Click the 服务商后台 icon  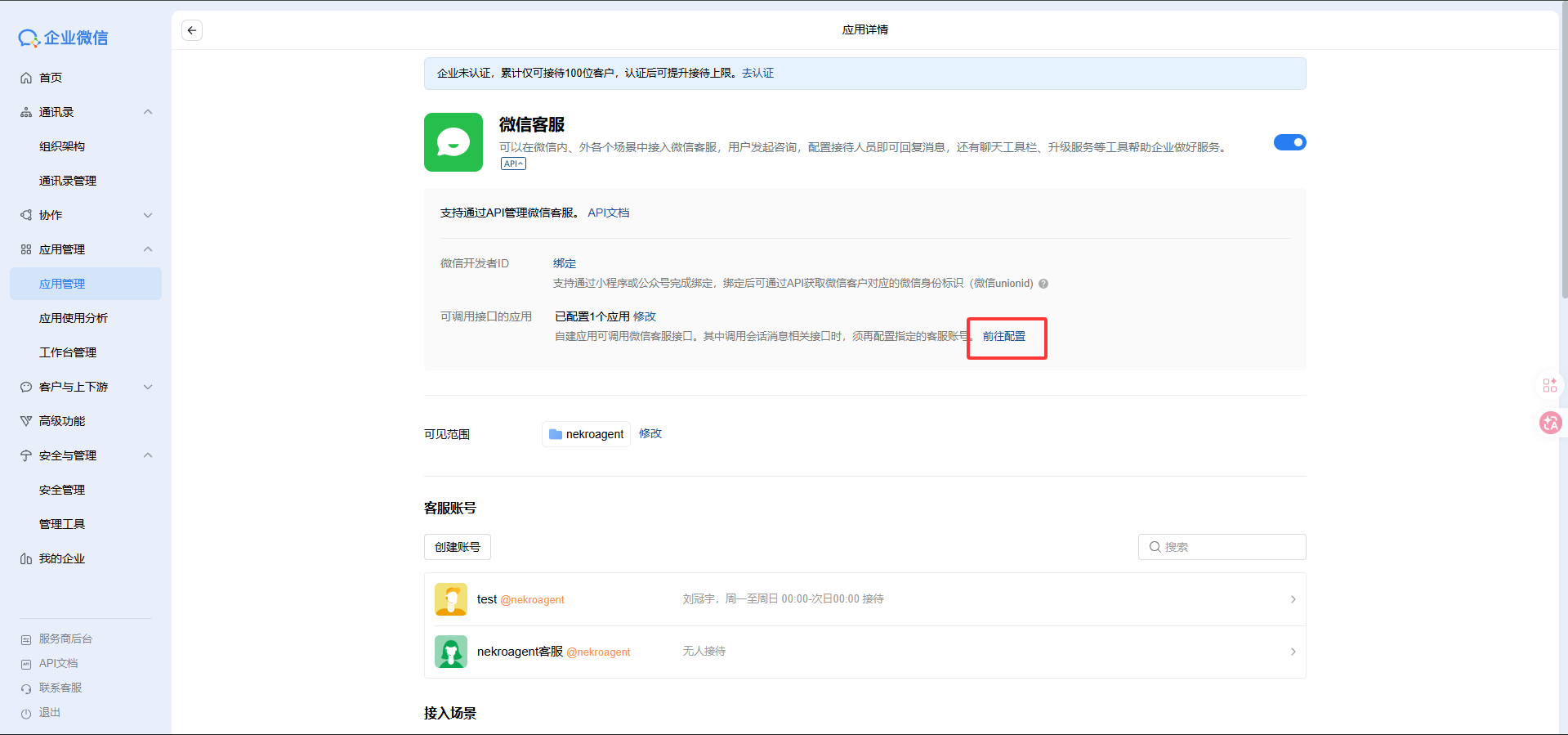click(x=26, y=639)
